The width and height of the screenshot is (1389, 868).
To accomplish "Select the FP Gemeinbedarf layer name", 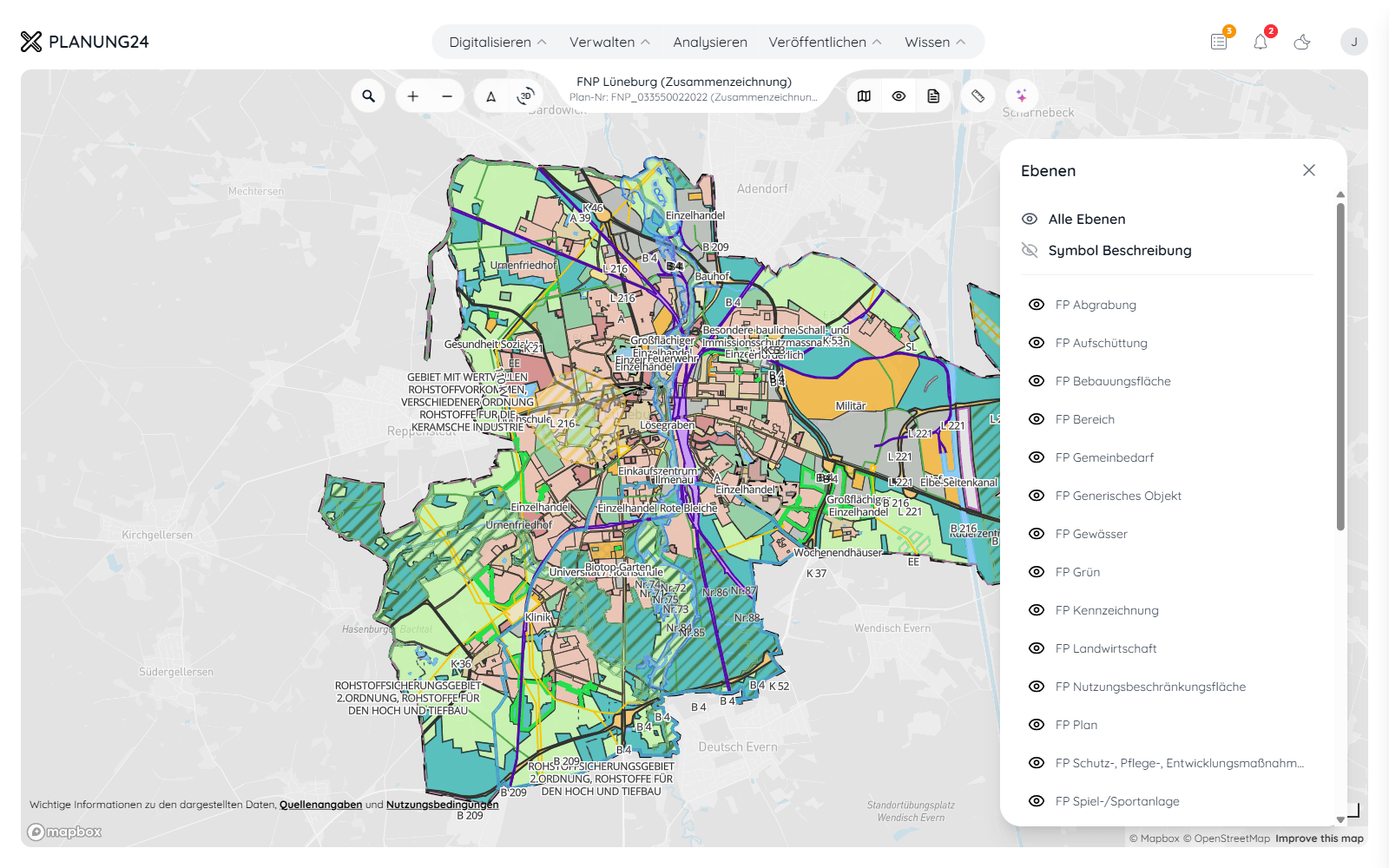I will [1105, 457].
